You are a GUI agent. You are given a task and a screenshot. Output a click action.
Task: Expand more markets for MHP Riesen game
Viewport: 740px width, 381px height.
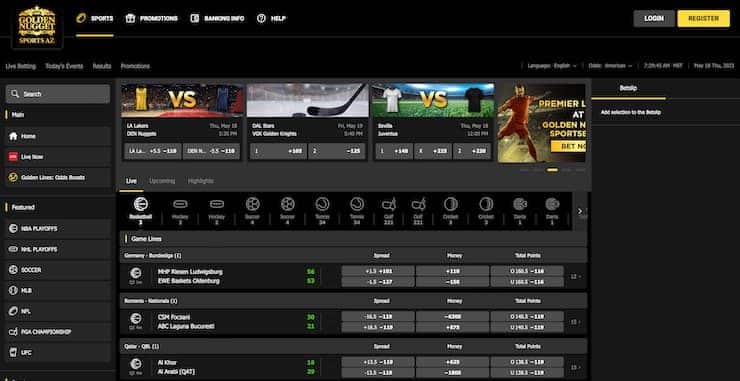[x=575, y=277]
